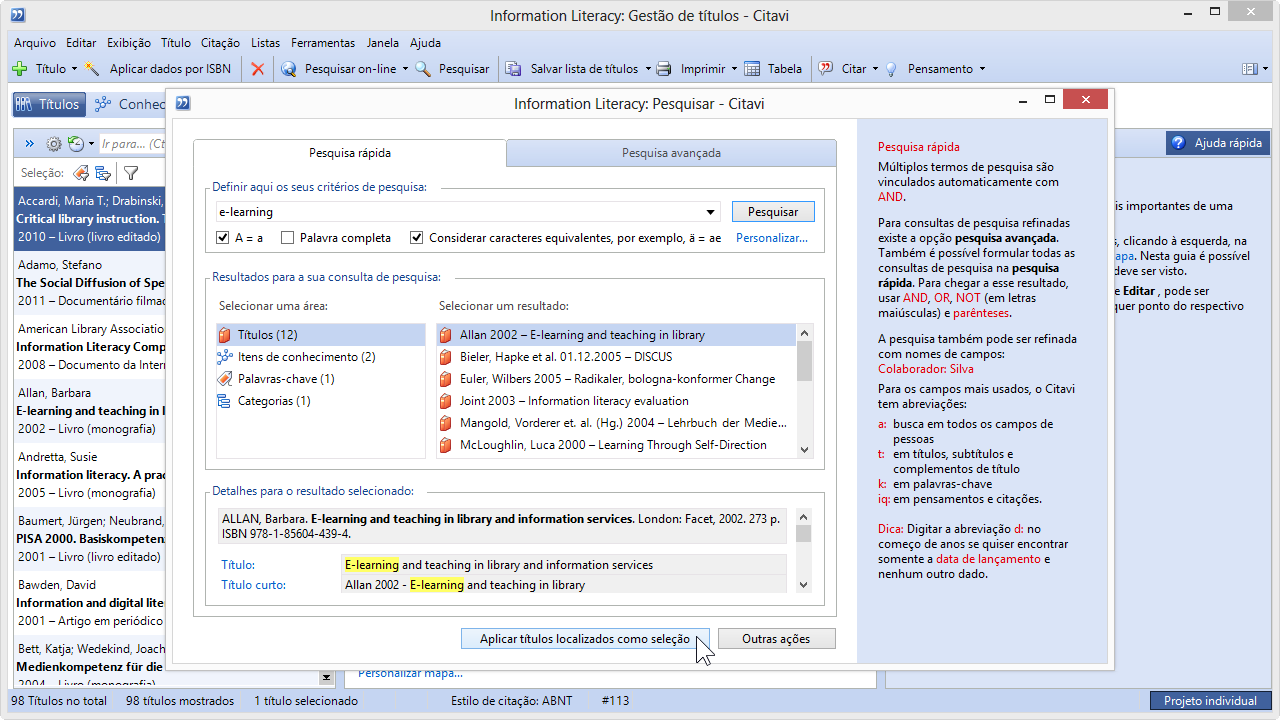
Task: Select the Categorias (1) area
Action: [x=320, y=401]
